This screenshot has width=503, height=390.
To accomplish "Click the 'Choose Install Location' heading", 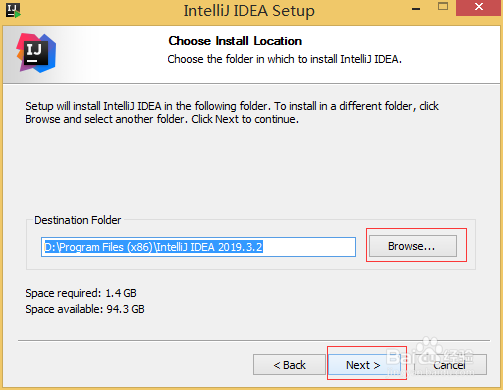I will tap(235, 41).
